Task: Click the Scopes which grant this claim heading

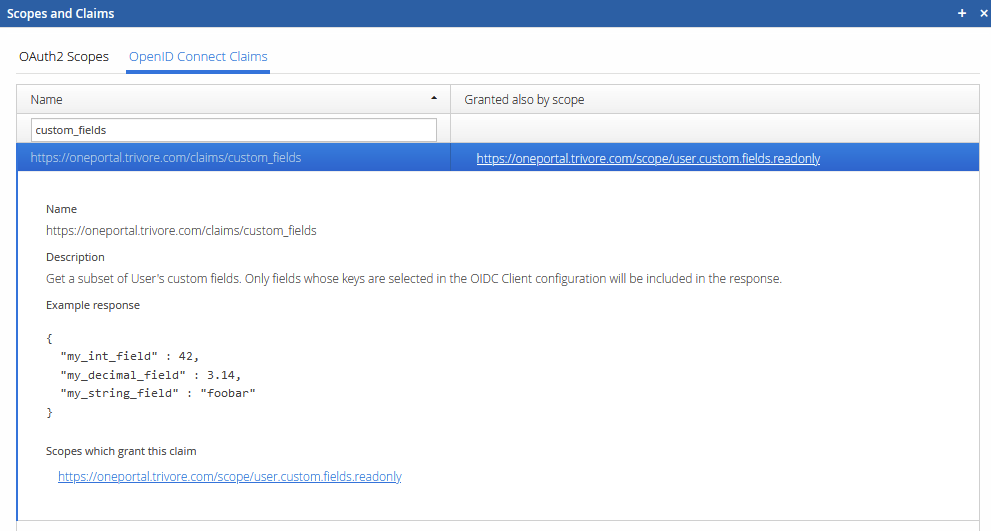Action: coord(128,451)
